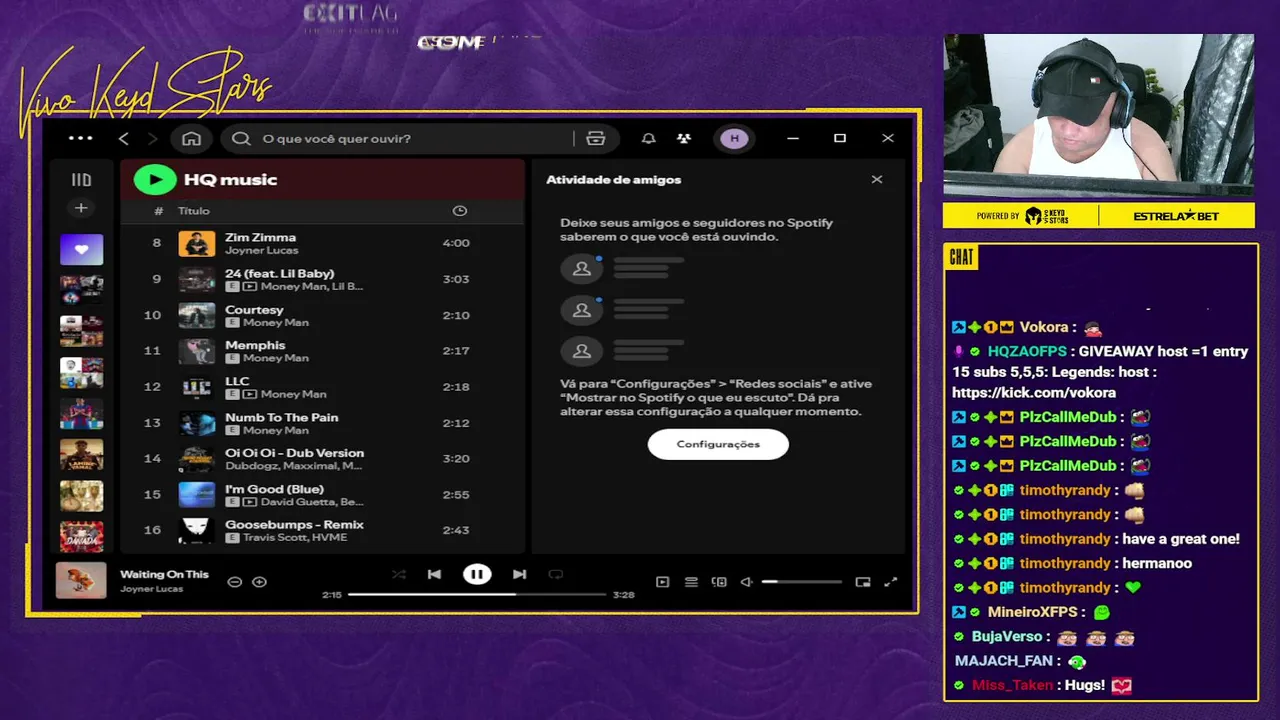The image size is (1280, 720).
Task: Toggle repeat mode
Action: 556,574
